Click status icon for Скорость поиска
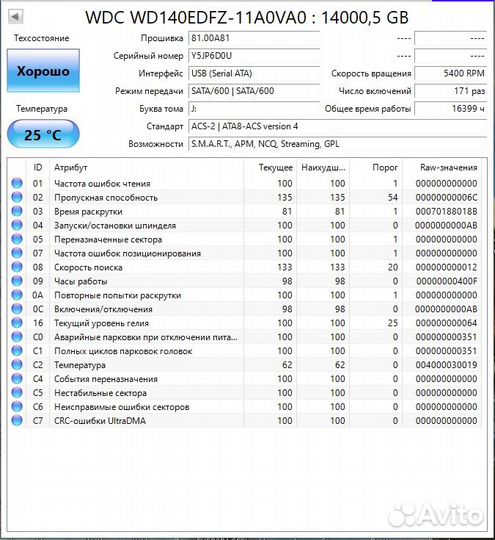This screenshot has height=540, width=495. click(x=17, y=267)
